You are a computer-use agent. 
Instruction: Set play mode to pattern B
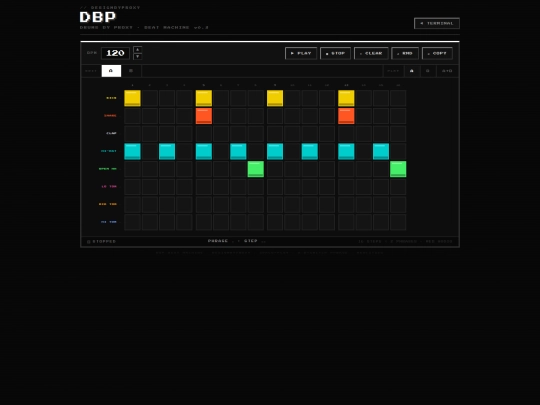click(428, 71)
